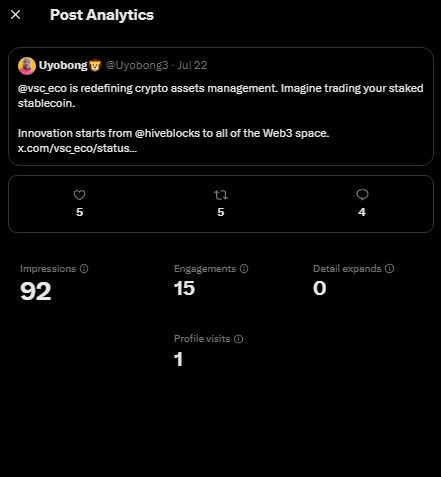
Task: Open the Detail expands info icon
Action: coord(389,269)
